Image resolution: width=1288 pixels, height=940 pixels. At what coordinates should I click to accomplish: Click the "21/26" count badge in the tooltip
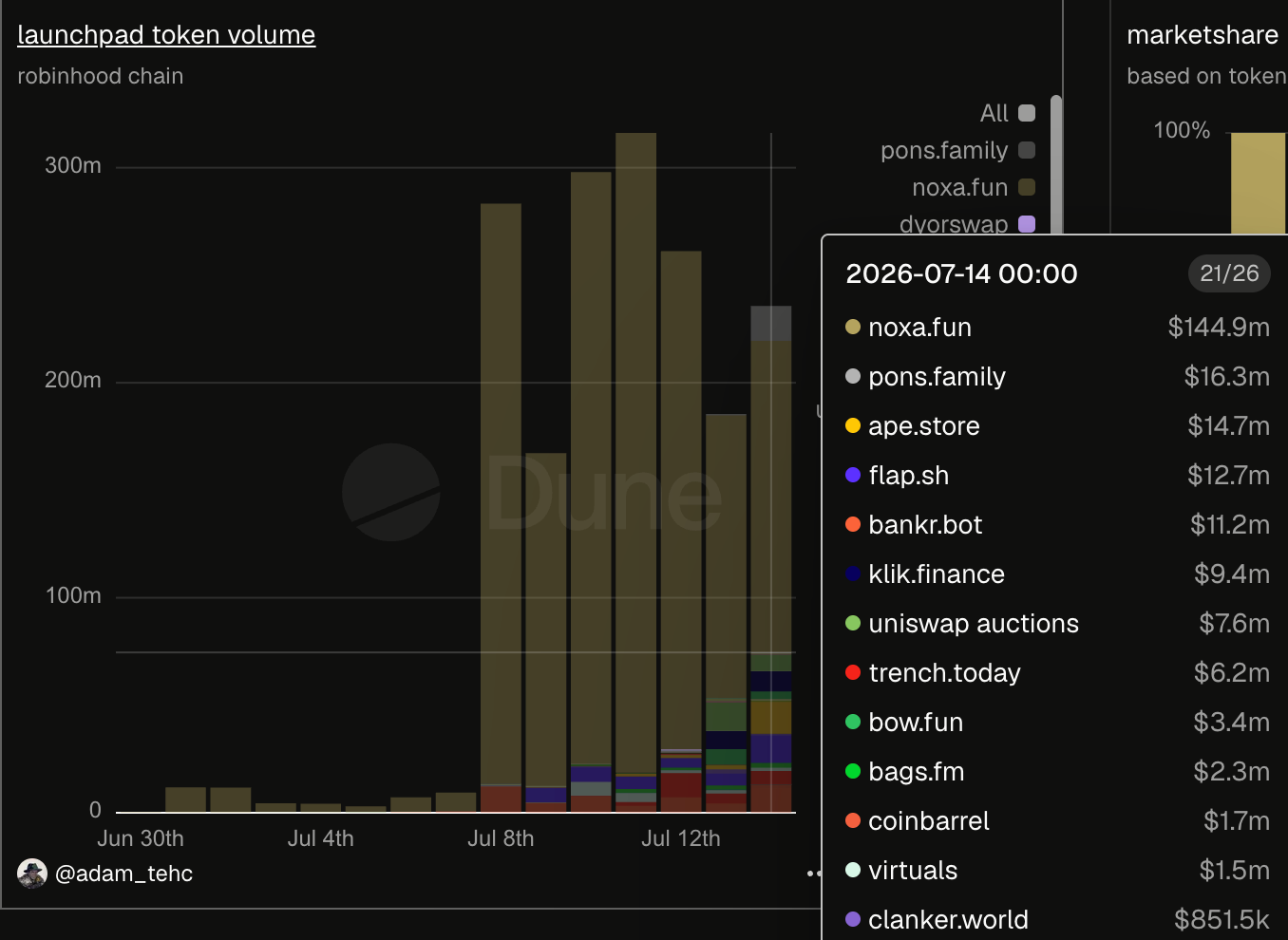coord(1229,273)
